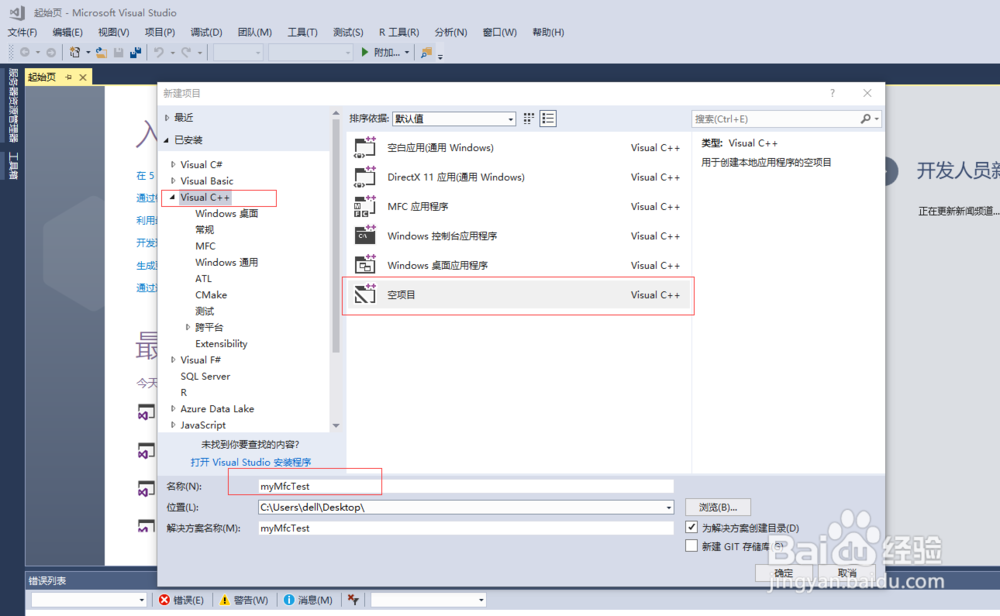Open the 文件(F) menu

[22, 33]
